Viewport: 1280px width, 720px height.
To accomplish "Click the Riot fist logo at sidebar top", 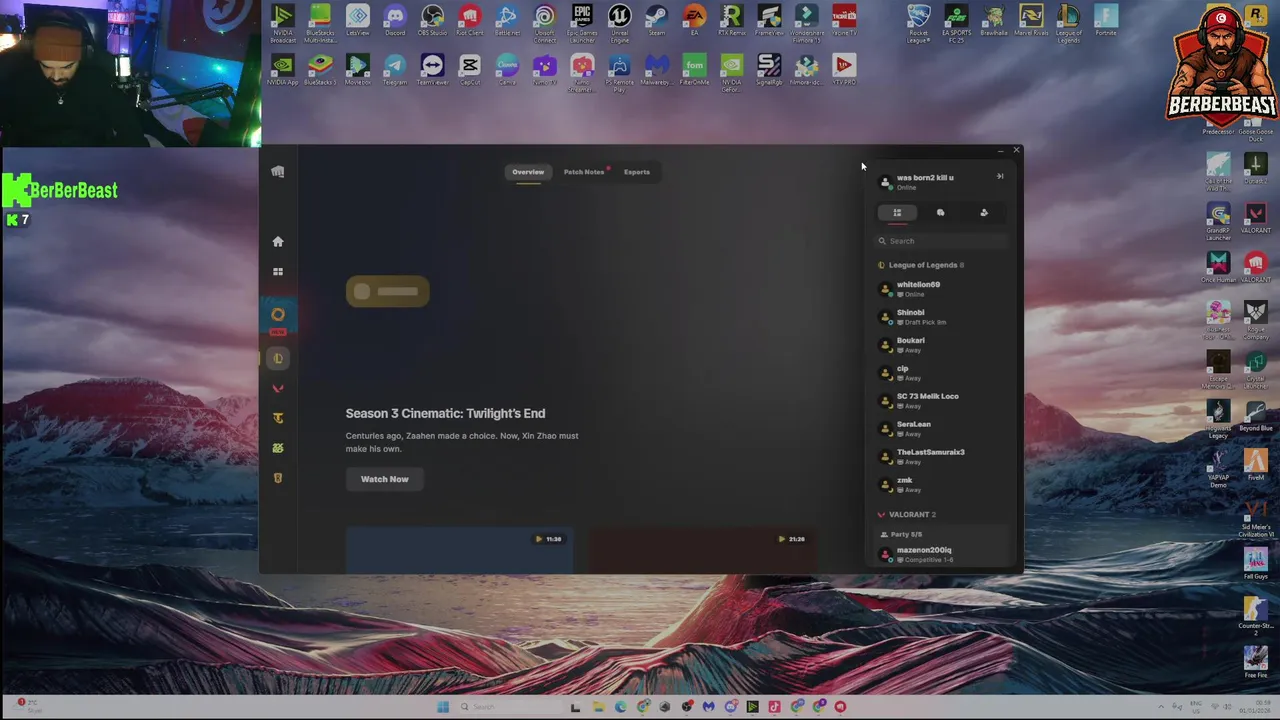I will (x=278, y=172).
